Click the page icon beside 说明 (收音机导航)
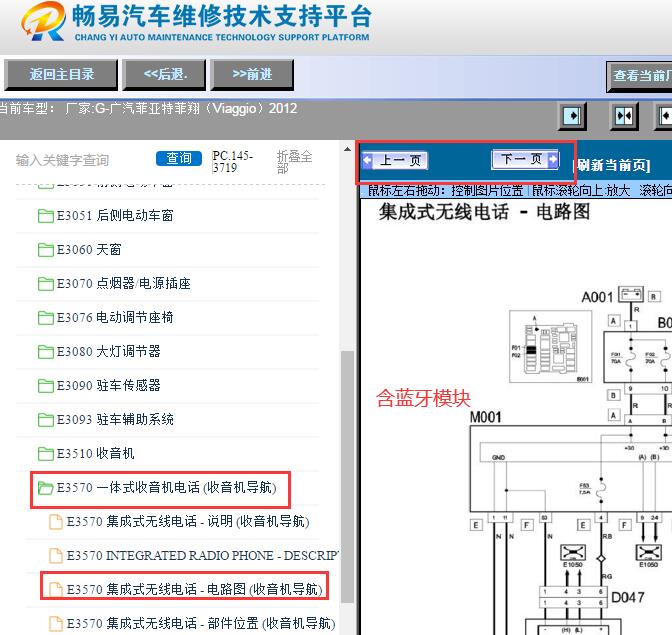Viewport: 672px width, 635px height. 56,521
